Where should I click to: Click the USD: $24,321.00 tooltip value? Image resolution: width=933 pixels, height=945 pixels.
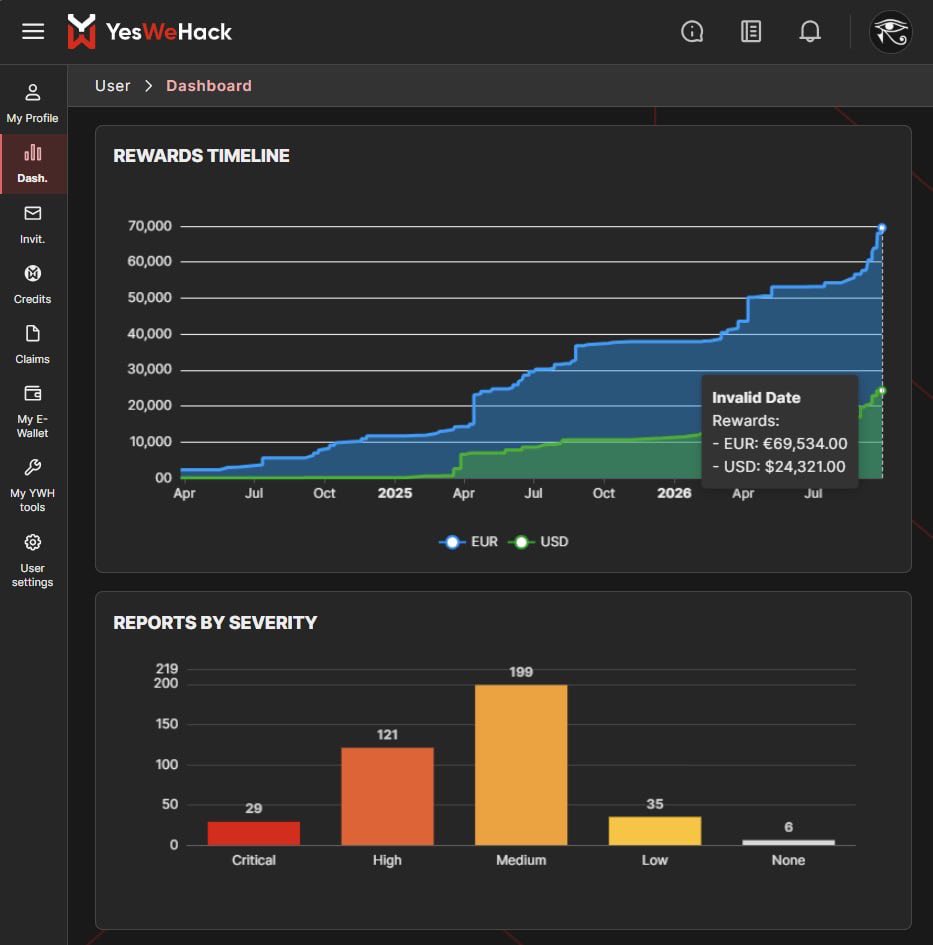click(x=779, y=466)
